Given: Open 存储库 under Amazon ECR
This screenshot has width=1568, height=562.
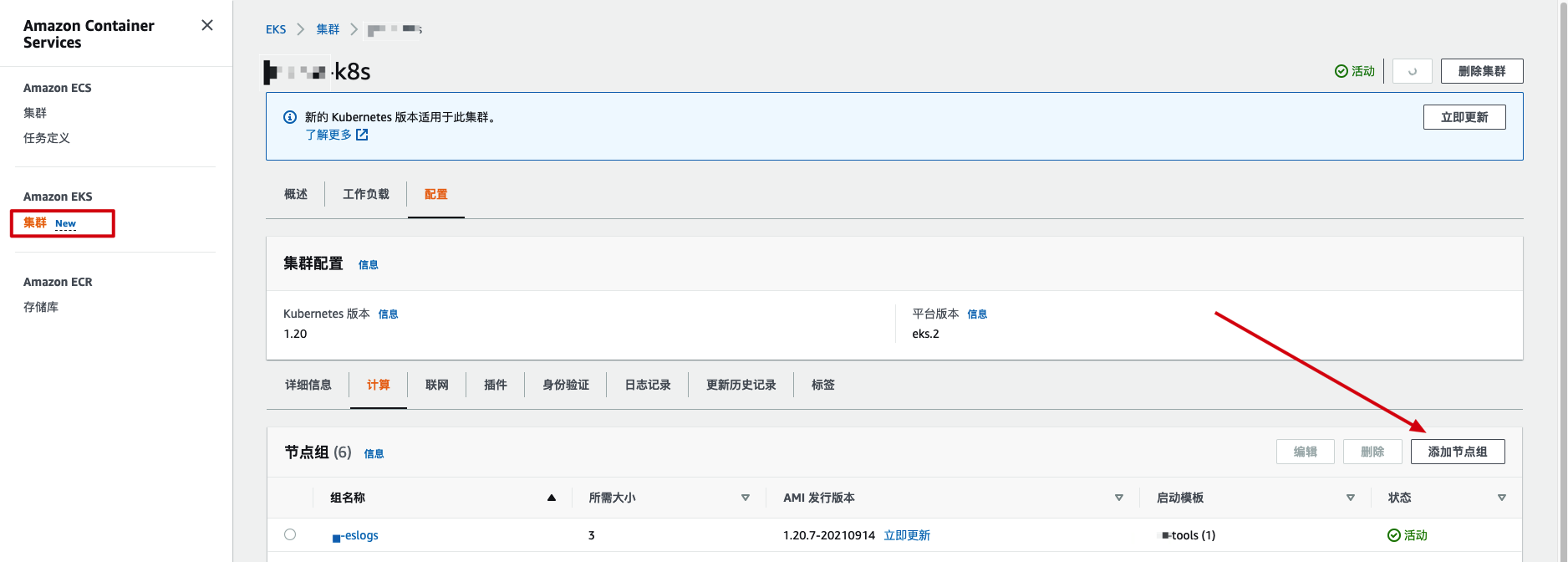Looking at the screenshot, I should click(41, 307).
